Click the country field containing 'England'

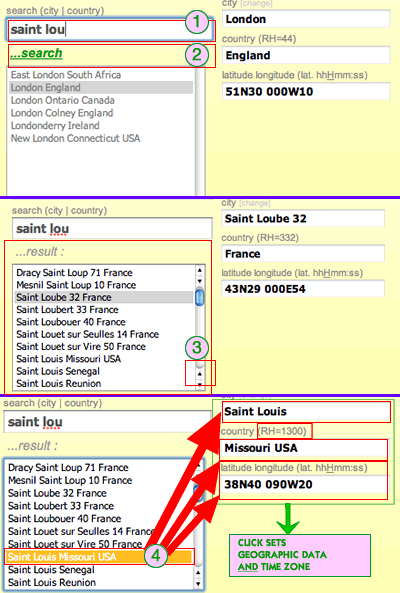306,55
